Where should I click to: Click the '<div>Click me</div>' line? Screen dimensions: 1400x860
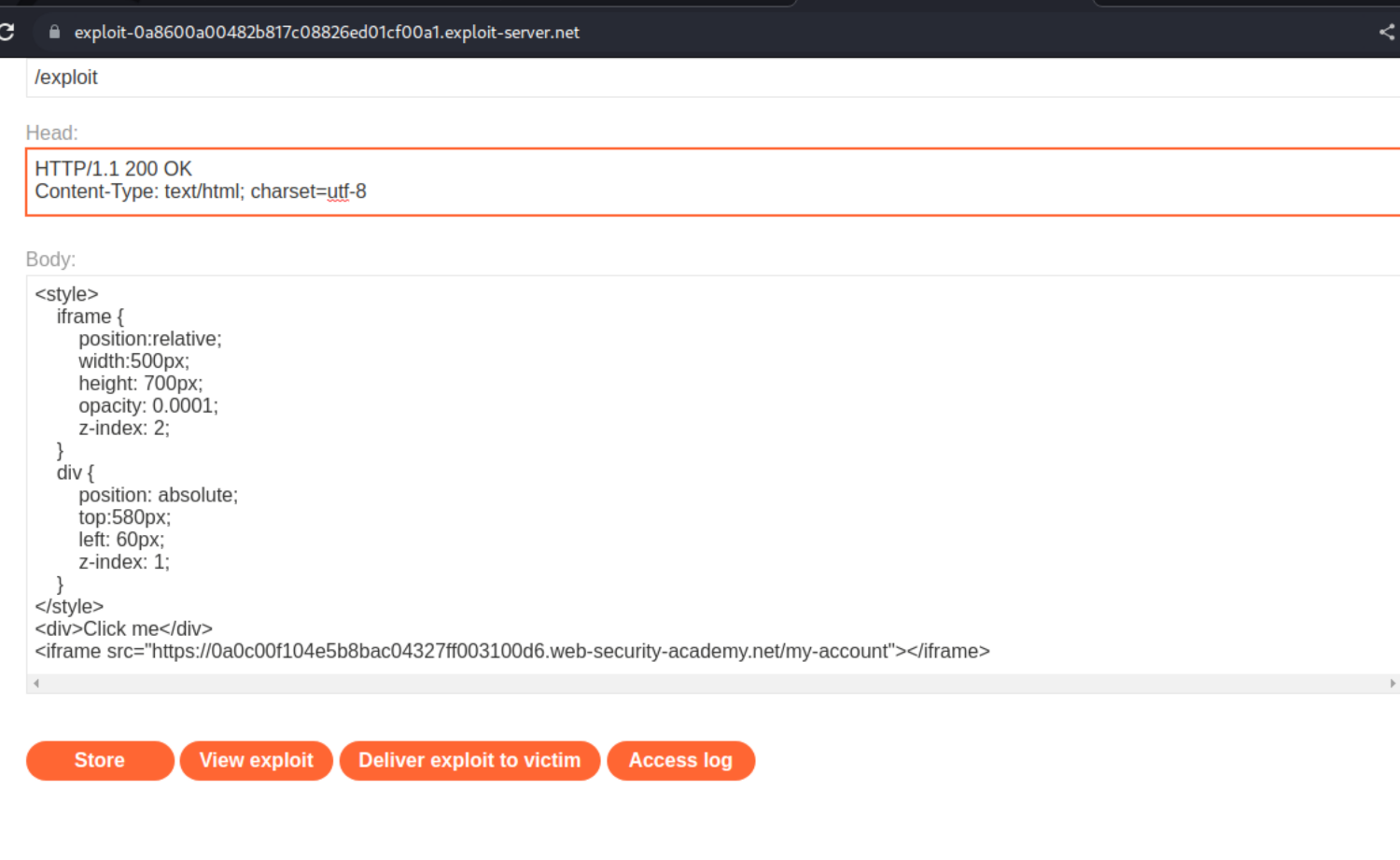123,629
